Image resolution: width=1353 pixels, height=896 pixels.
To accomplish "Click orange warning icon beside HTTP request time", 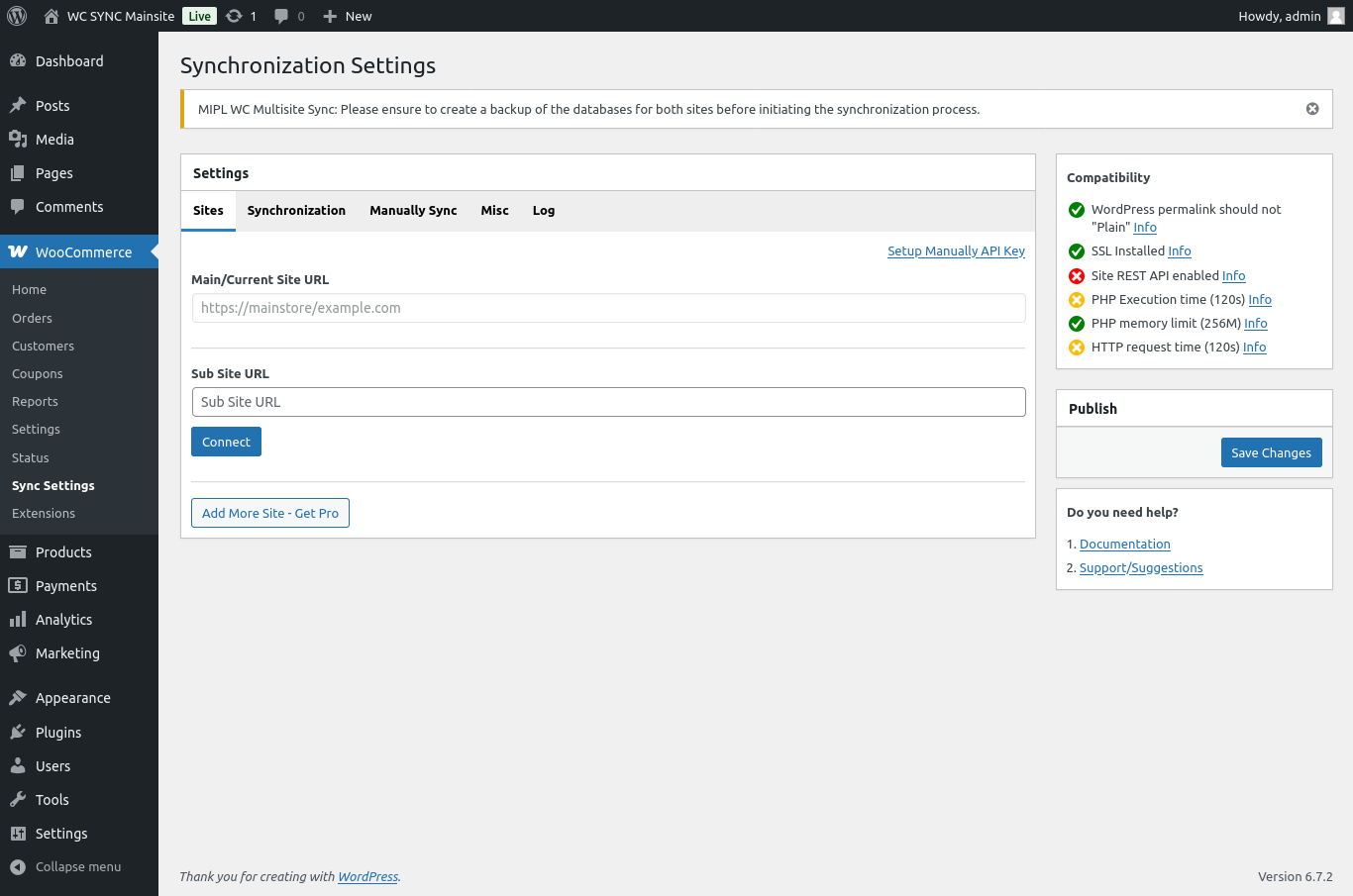I will [x=1077, y=348].
